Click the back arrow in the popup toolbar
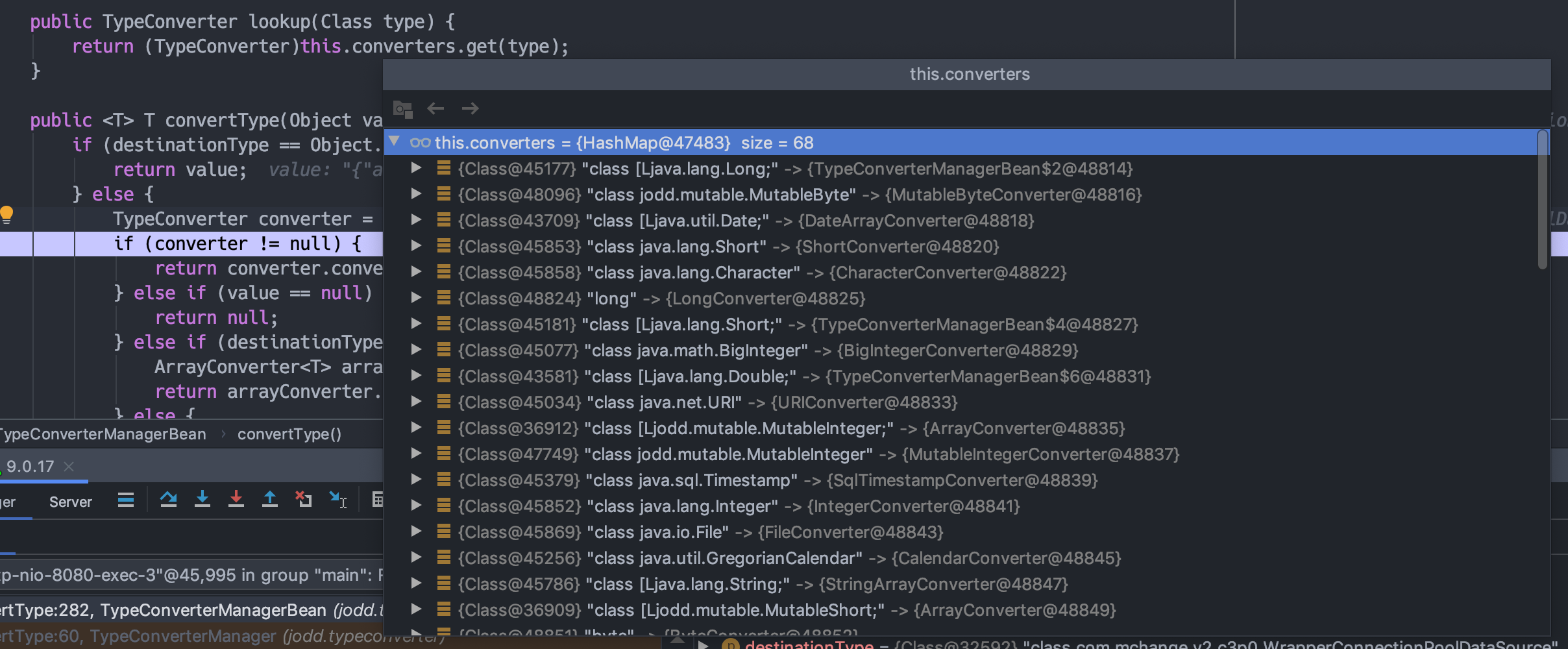The width and height of the screenshot is (1568, 649). click(435, 108)
